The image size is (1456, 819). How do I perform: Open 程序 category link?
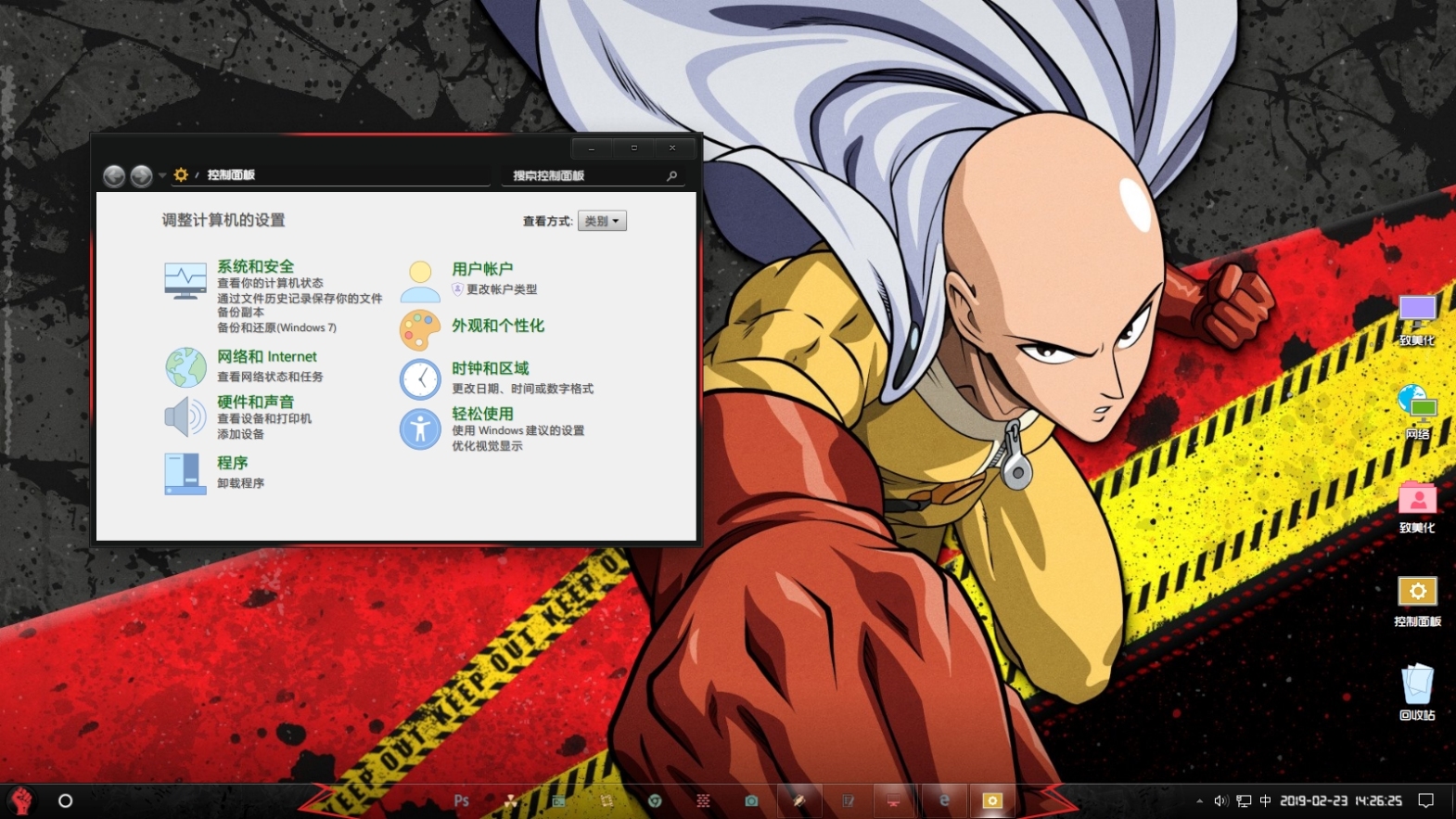point(232,463)
